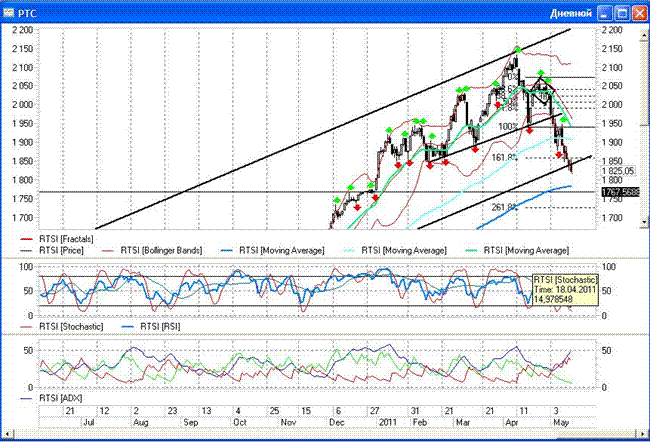The image size is (650, 442).
Task: Click the Apr month label on time axis
Action: (x=512, y=422)
